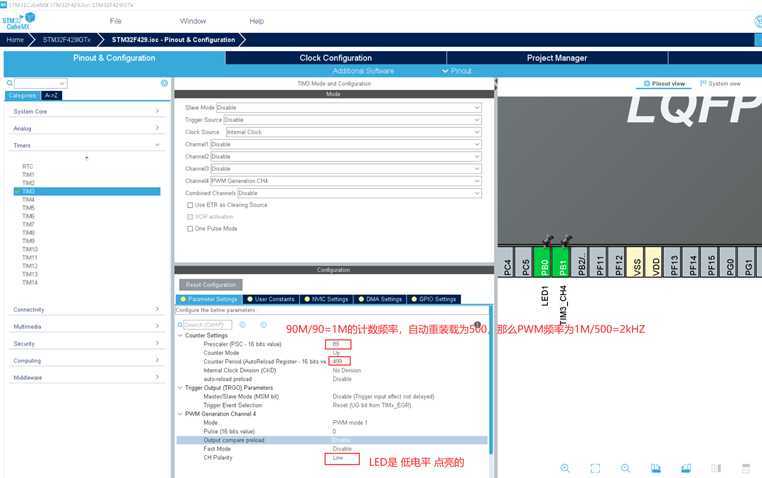Click the yellow VDD pin
Viewport: 762px width, 478px height.
point(655,262)
